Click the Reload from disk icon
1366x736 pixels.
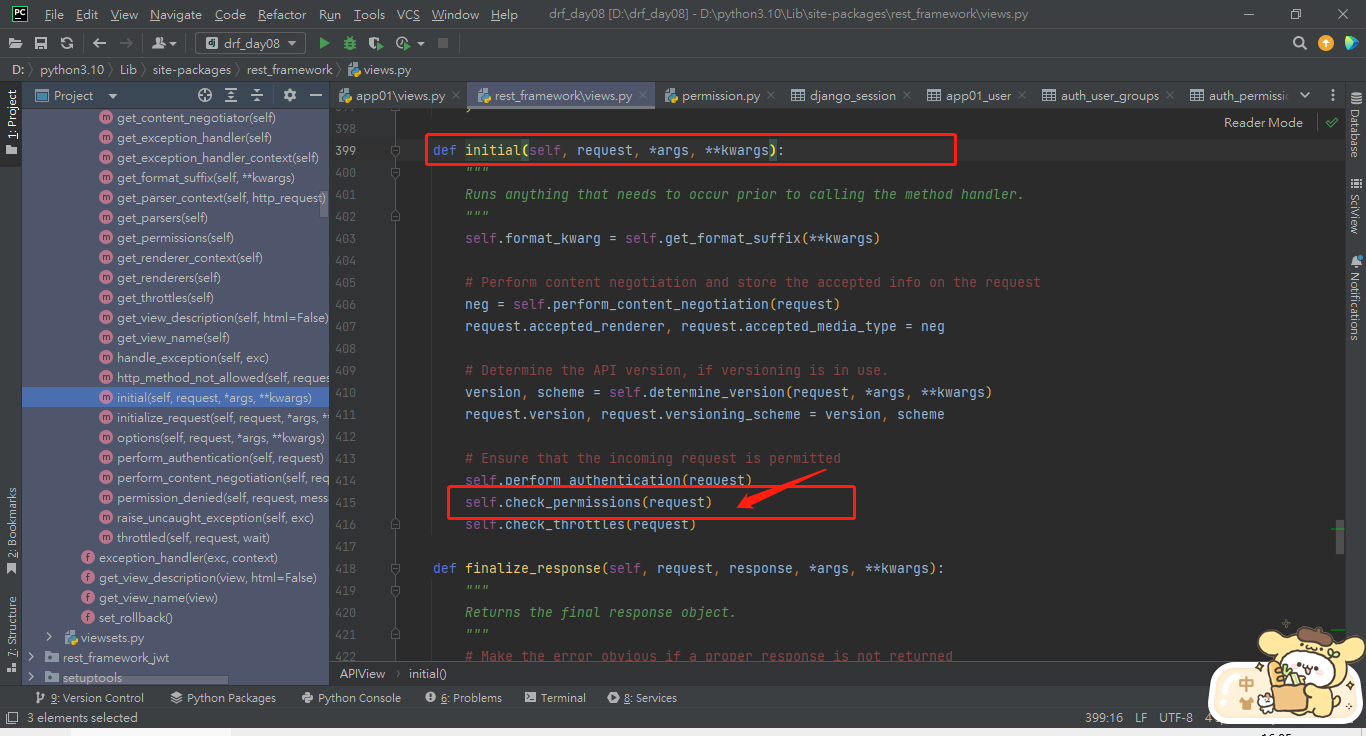tap(66, 43)
